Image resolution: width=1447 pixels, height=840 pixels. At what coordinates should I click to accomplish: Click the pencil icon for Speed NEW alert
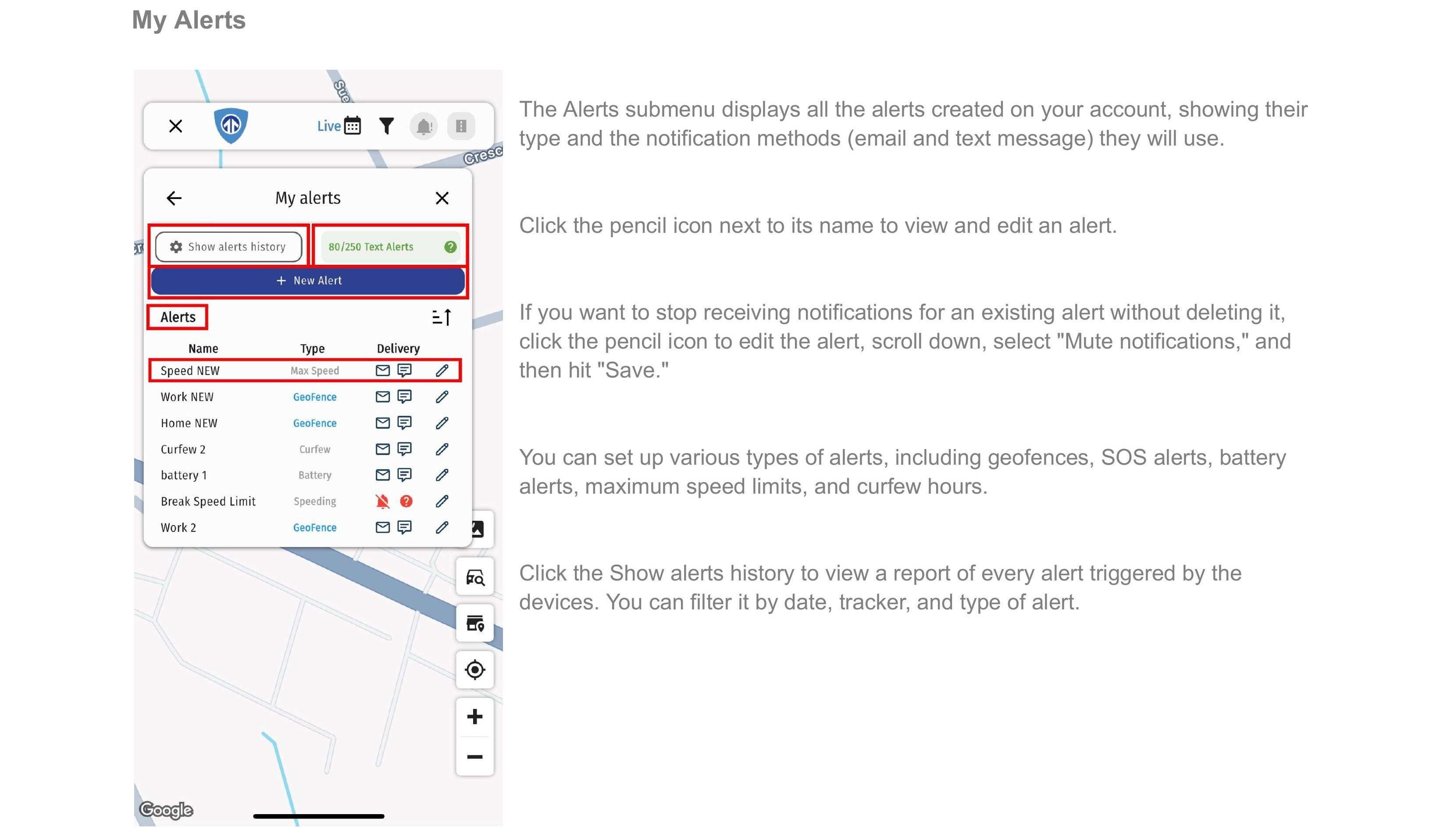point(442,370)
